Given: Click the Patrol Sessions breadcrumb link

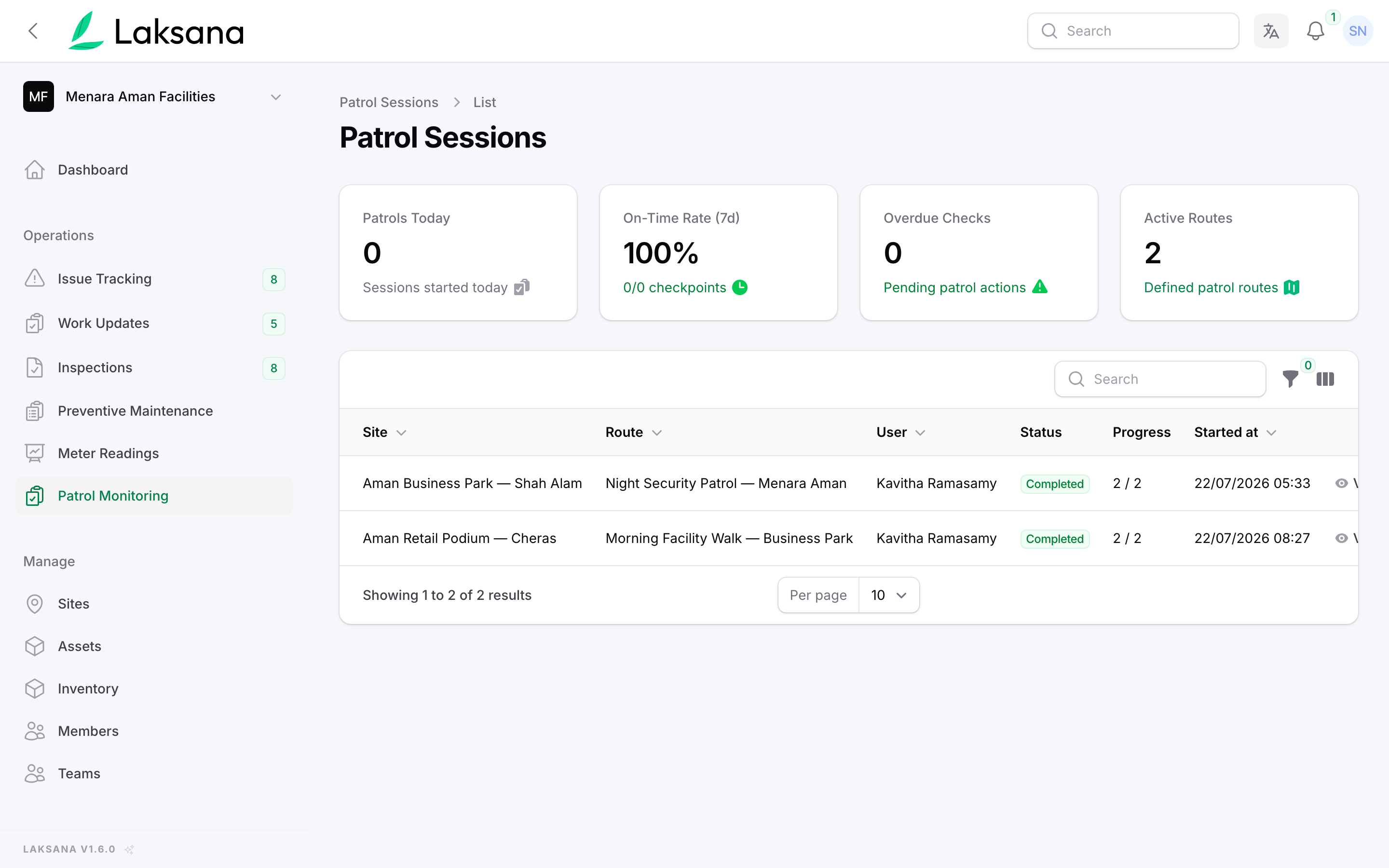Looking at the screenshot, I should pos(389,102).
